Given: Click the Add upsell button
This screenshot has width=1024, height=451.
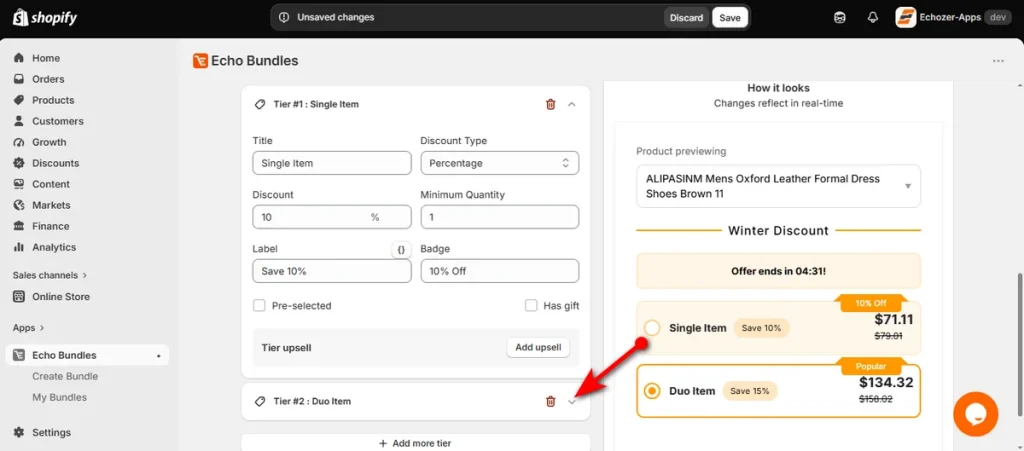Looking at the screenshot, I should click(x=538, y=347).
